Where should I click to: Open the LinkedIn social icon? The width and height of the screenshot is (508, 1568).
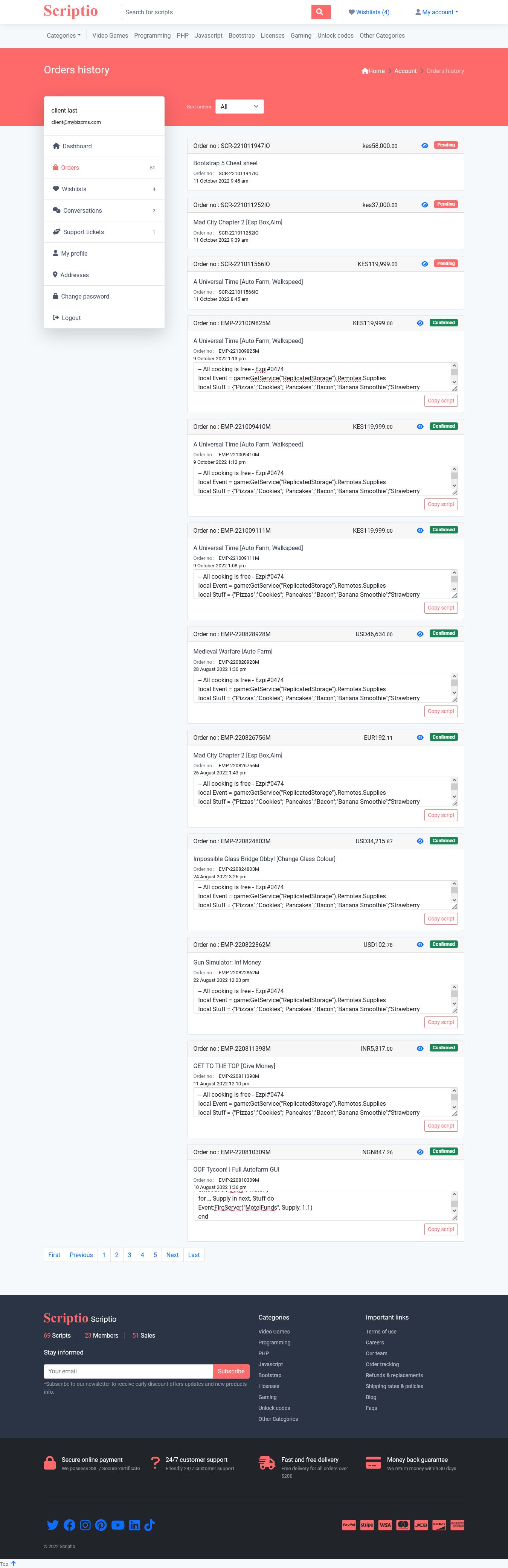(134, 1524)
